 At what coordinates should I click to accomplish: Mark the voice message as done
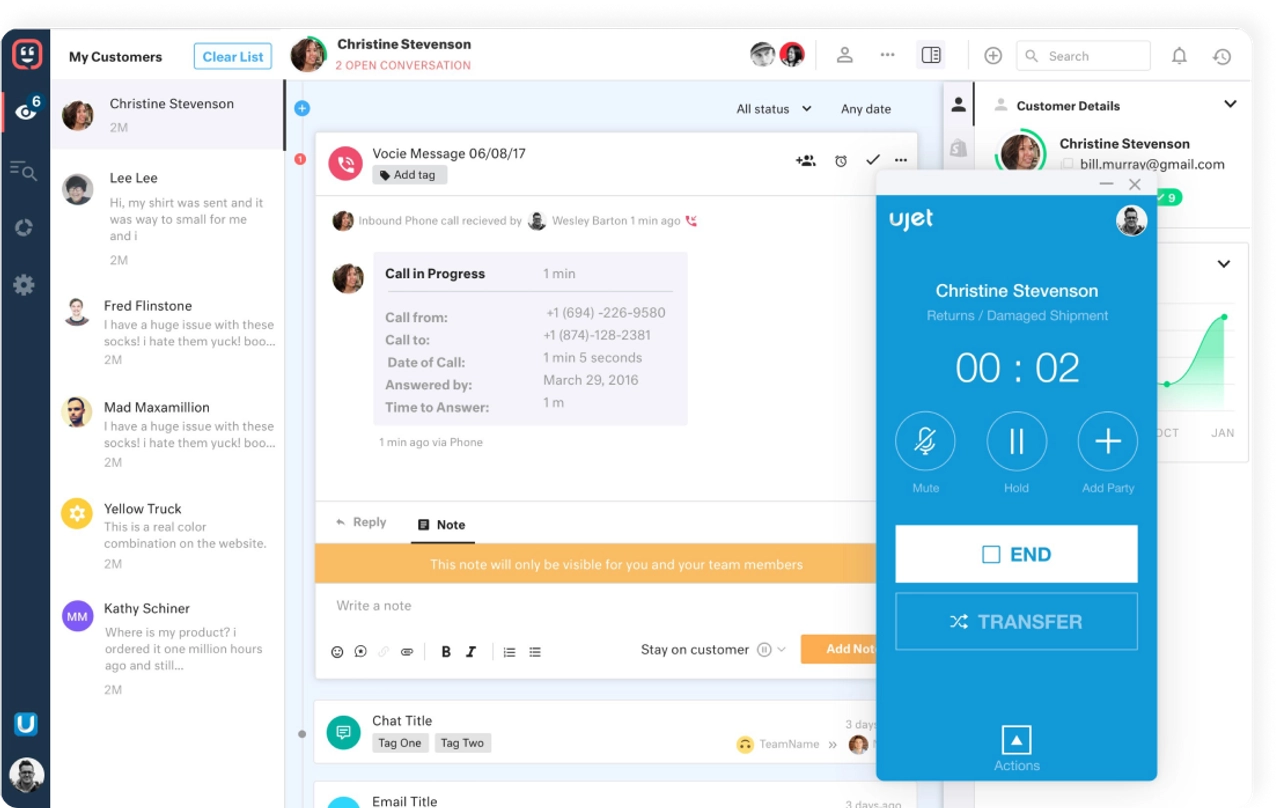[871, 158]
